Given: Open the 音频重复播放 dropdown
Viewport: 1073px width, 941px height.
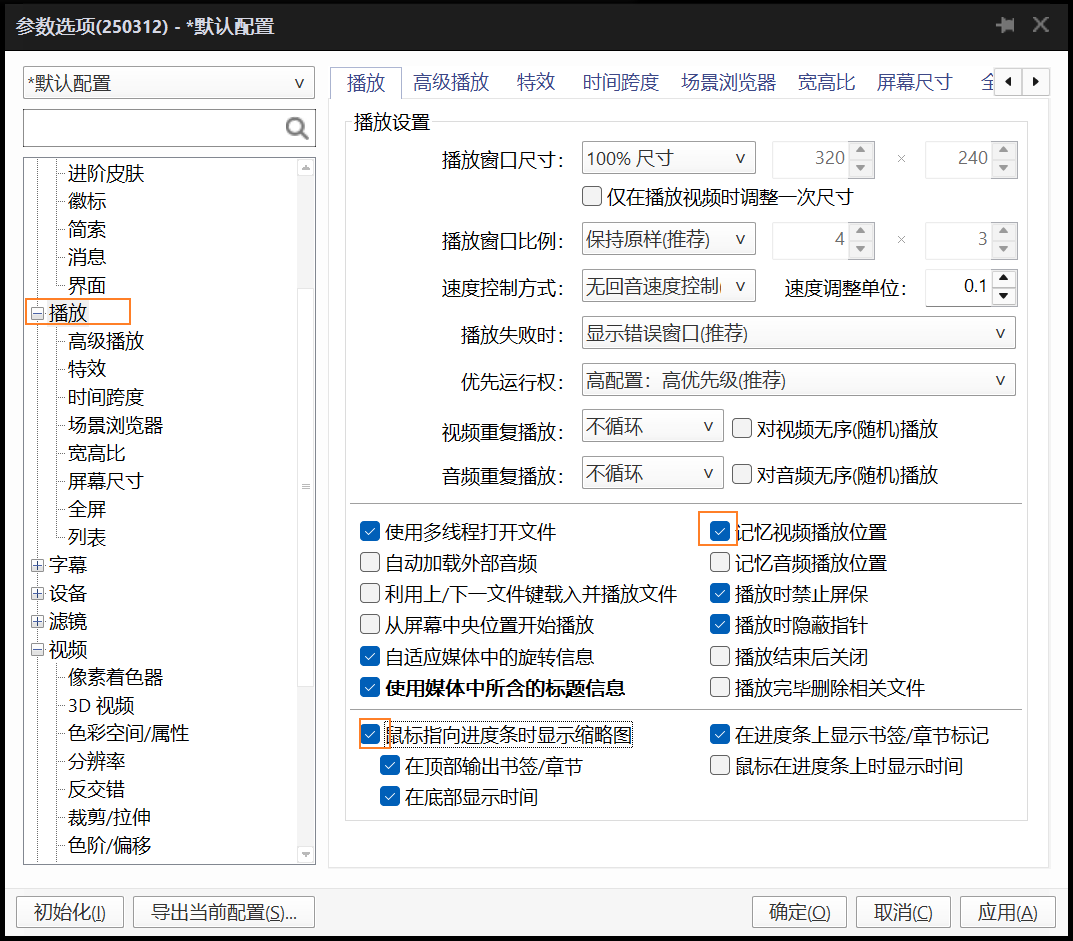Looking at the screenshot, I should tap(652, 473).
